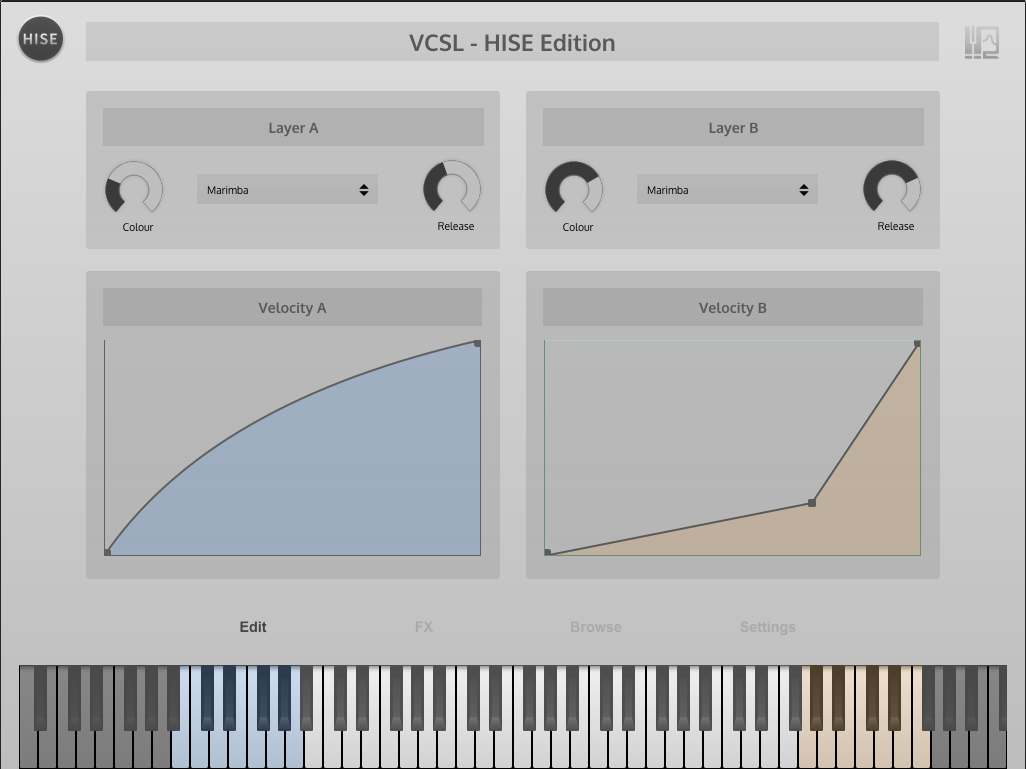Select Velocity A curve top-right point

478,344
